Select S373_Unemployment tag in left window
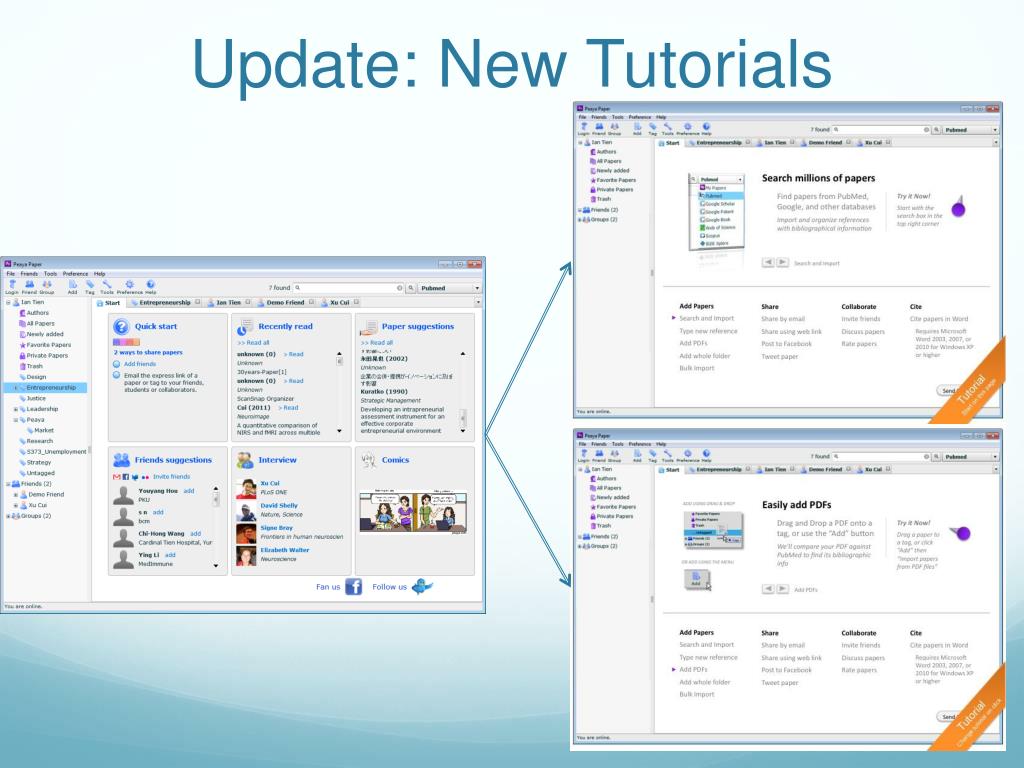 pyautogui.click(x=52, y=452)
